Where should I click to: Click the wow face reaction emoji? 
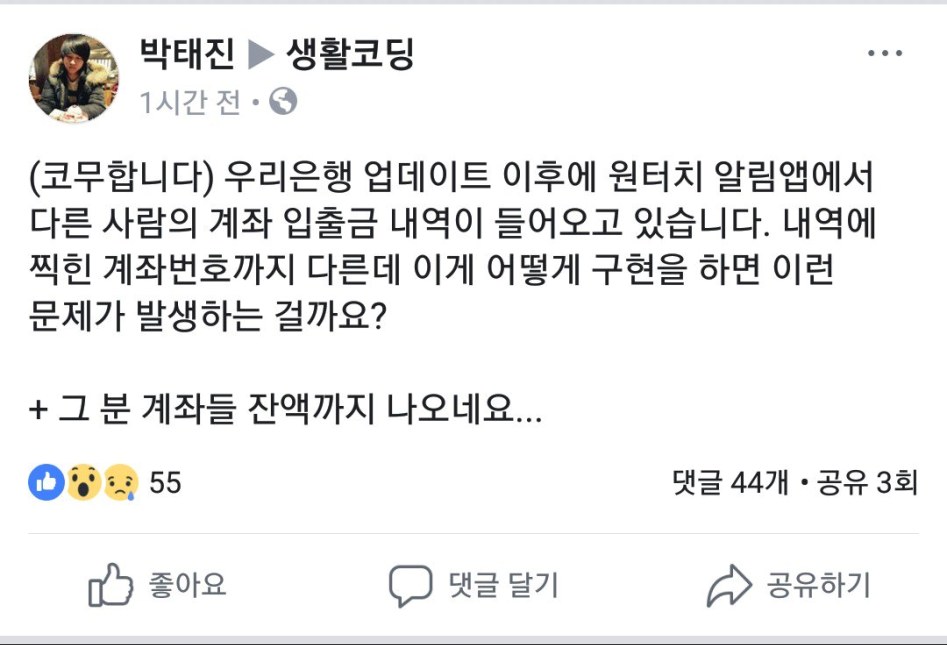[83, 483]
